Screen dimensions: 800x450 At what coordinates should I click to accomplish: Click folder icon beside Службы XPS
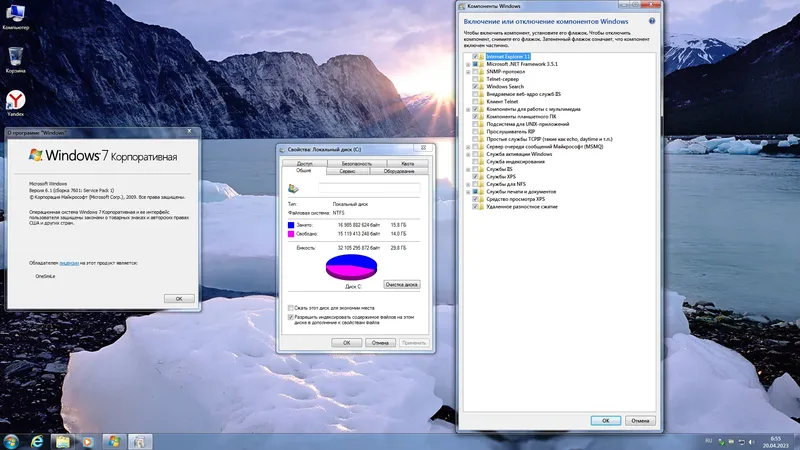click(481, 177)
